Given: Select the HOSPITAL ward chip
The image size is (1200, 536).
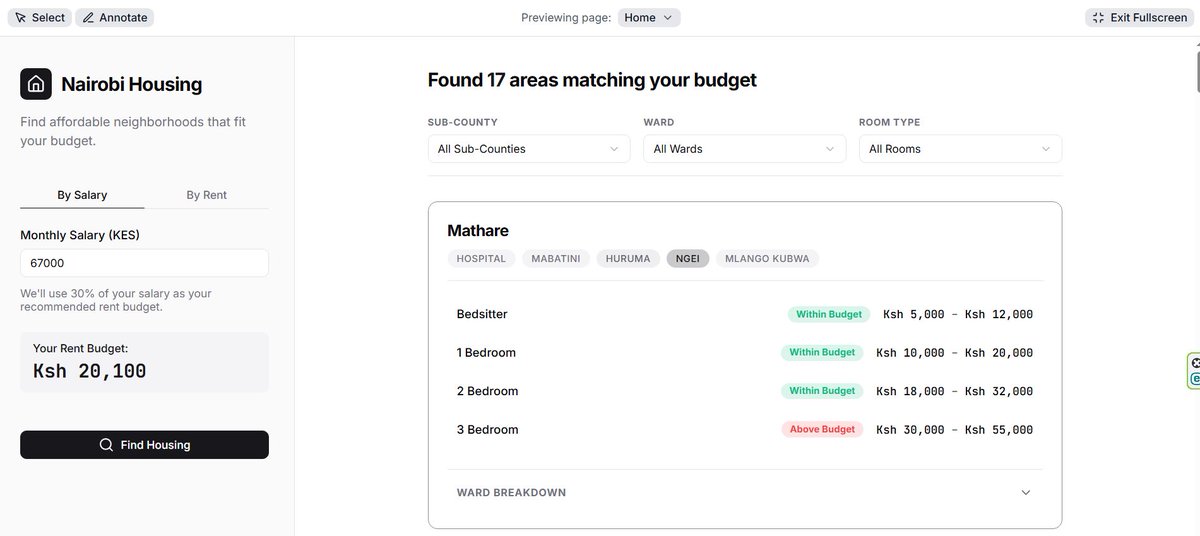Looking at the screenshot, I should click(482, 258).
